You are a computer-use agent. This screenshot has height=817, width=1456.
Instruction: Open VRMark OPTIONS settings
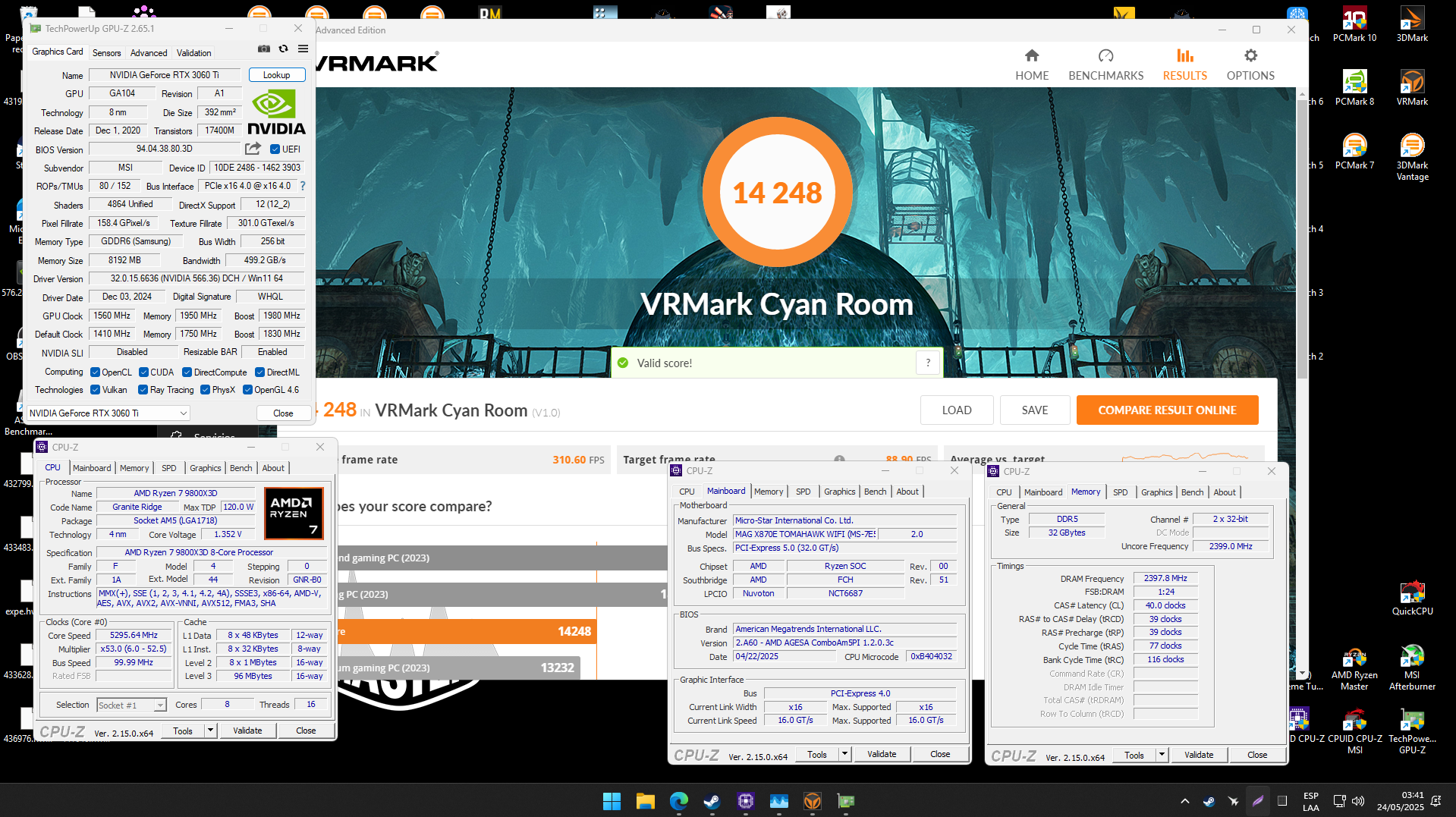[x=1250, y=64]
